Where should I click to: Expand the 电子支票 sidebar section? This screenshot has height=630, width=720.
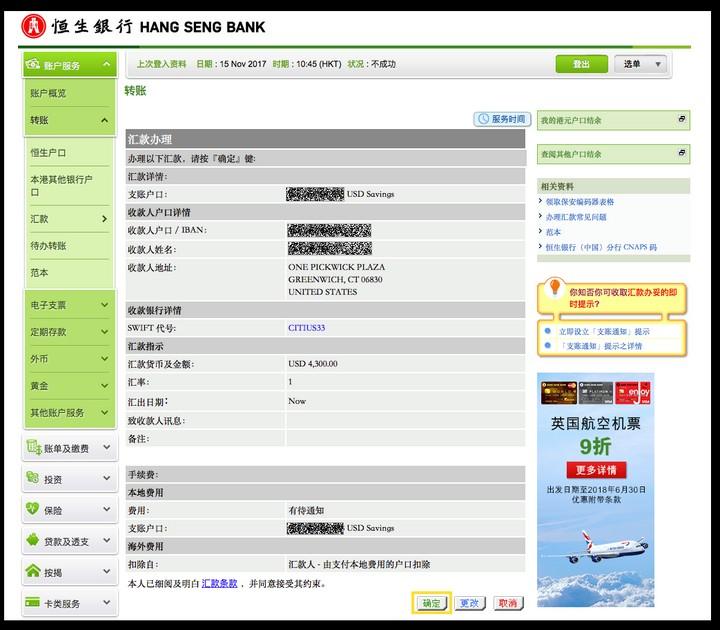pos(105,305)
